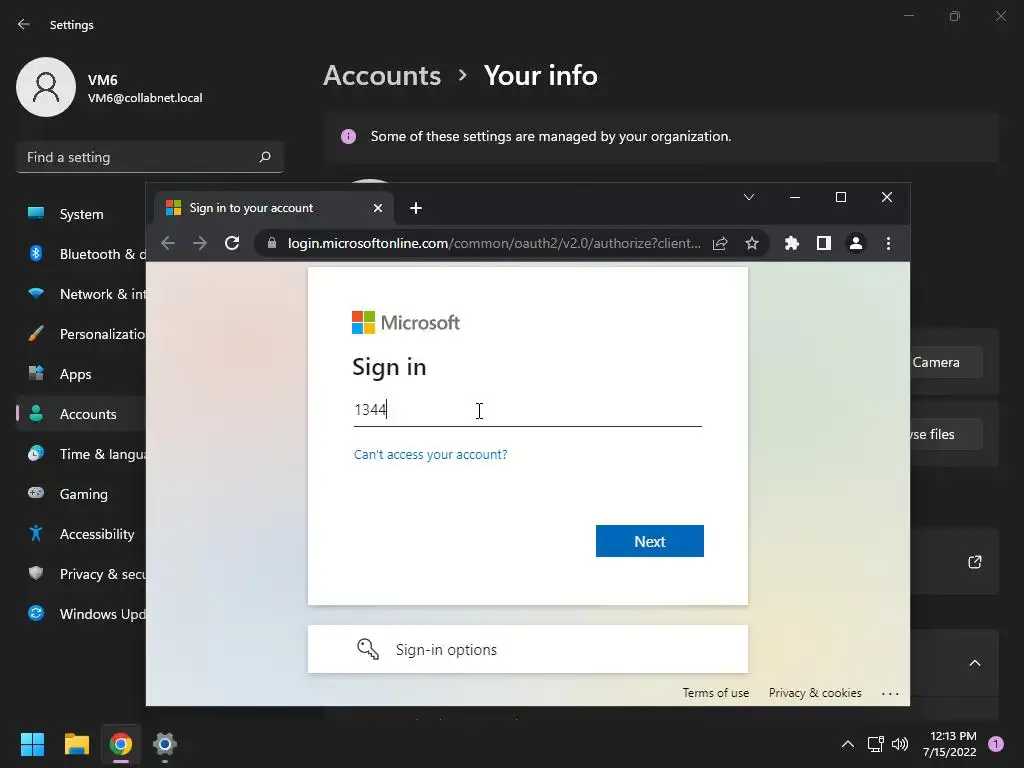Viewport: 1024px width, 768px height.
Task: Go back in the Settings window
Action: [x=24, y=24]
